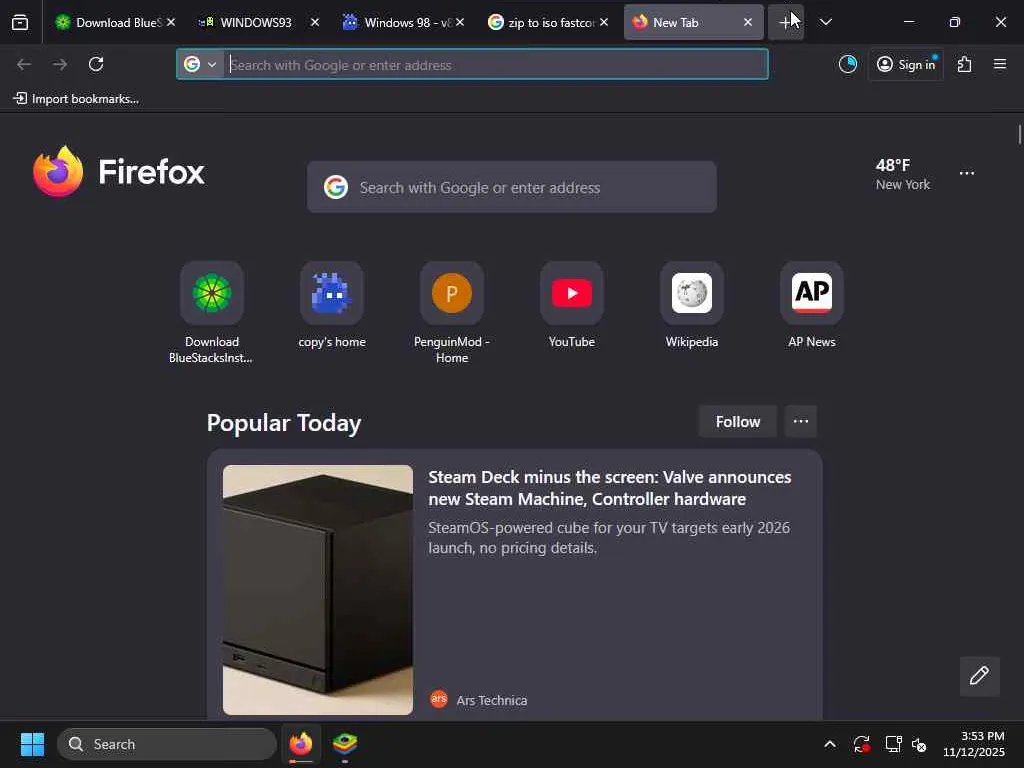The image size is (1024, 768).
Task: Close the Windows 98 tab
Action: 460,22
